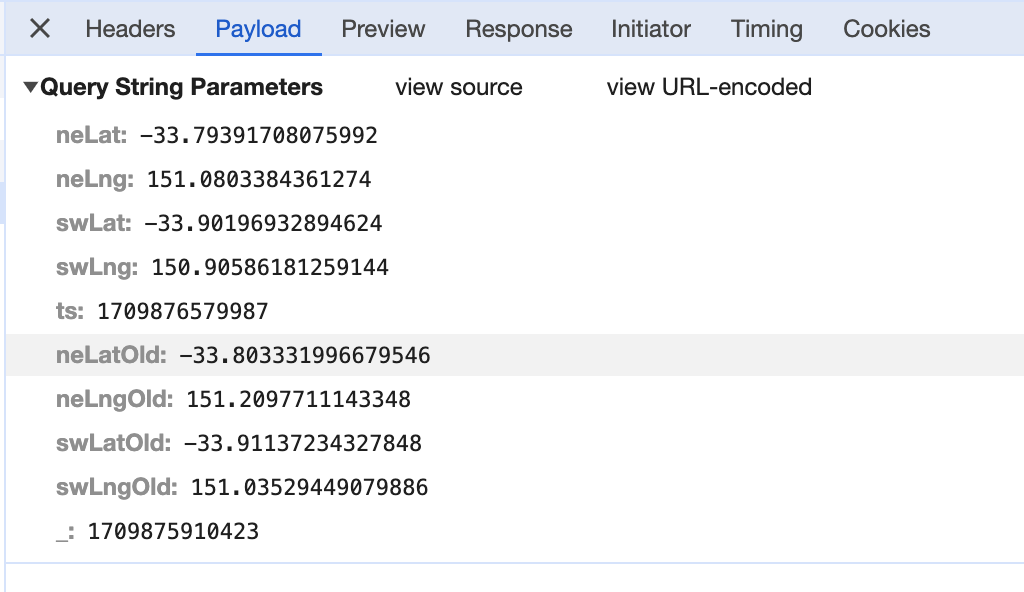Viewport: 1024px width, 592px height.
Task: Open the Preview tab
Action: point(383,29)
